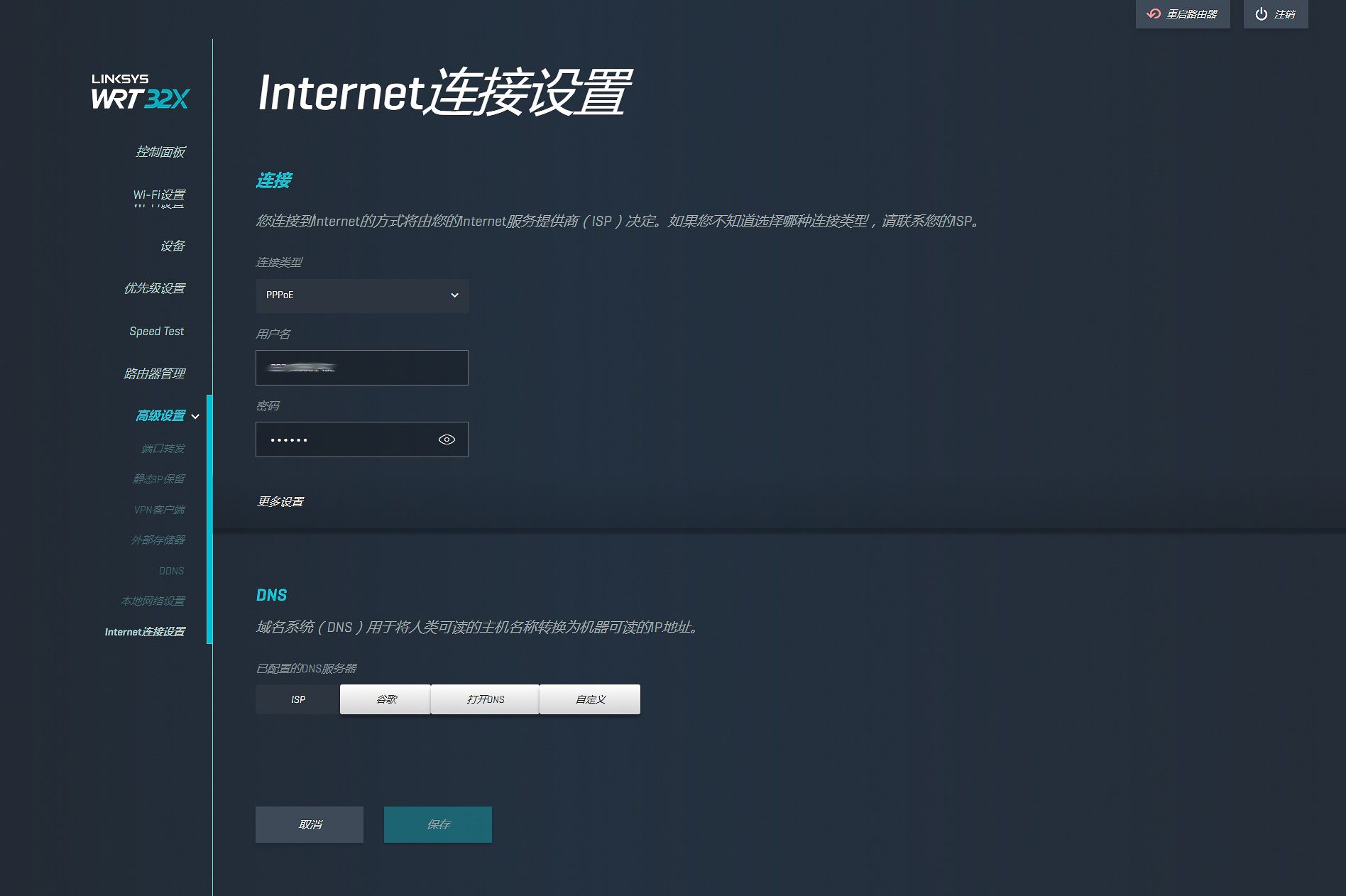Toggle password visibility eye icon
The width and height of the screenshot is (1346, 896).
(x=447, y=439)
